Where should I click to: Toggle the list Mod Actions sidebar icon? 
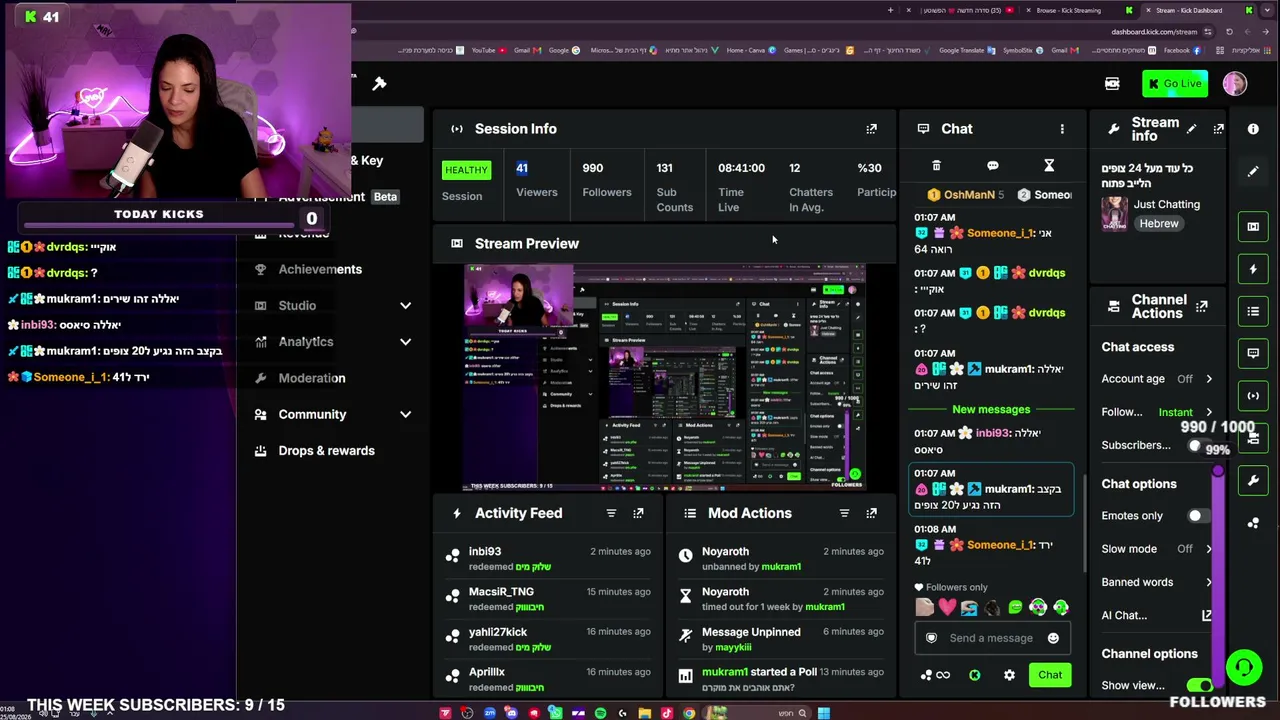1253,311
